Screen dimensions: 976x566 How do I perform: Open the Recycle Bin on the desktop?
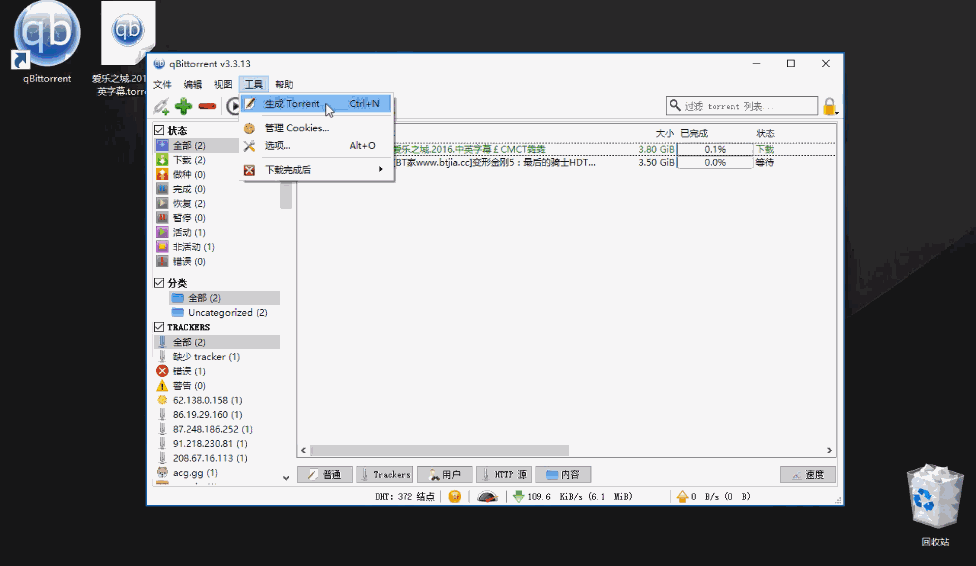(x=935, y=505)
